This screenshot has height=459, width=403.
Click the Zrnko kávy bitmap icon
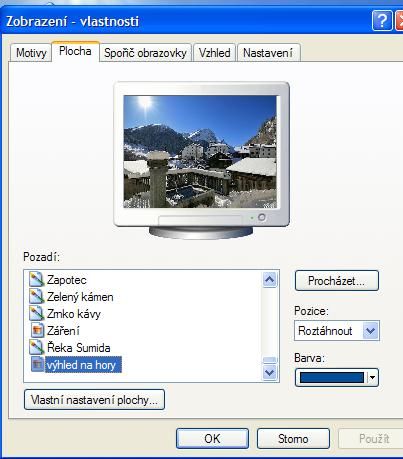pos(36,314)
